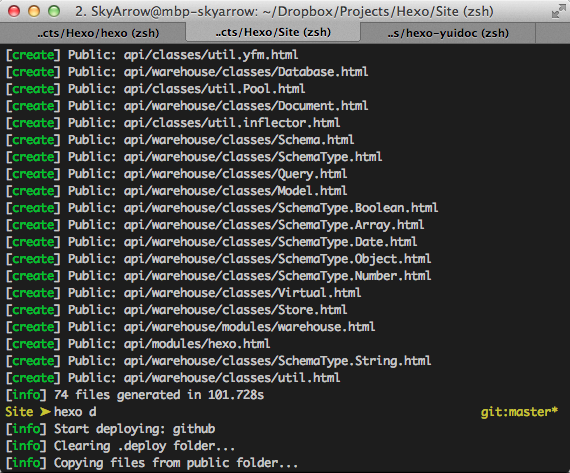Click the 'Clearing .deploy folder...' line
Viewport: 570px width, 473px height.
coord(120,446)
